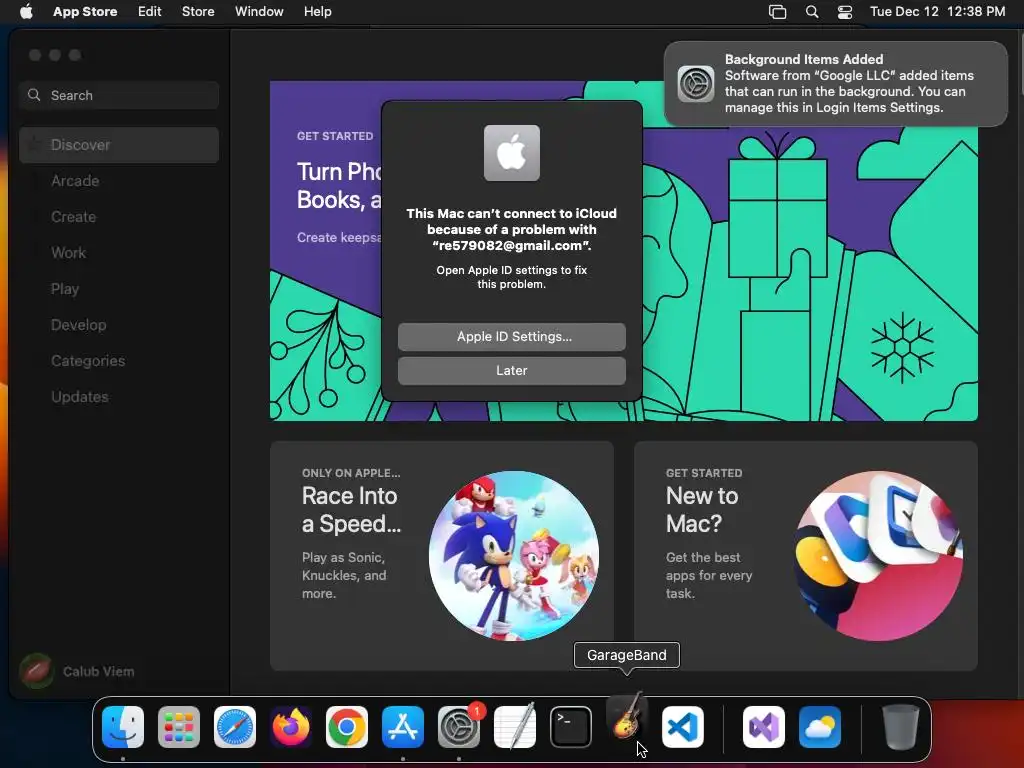The image size is (1024, 768).
Task: Click the Background Items Added notification
Action: click(836, 84)
